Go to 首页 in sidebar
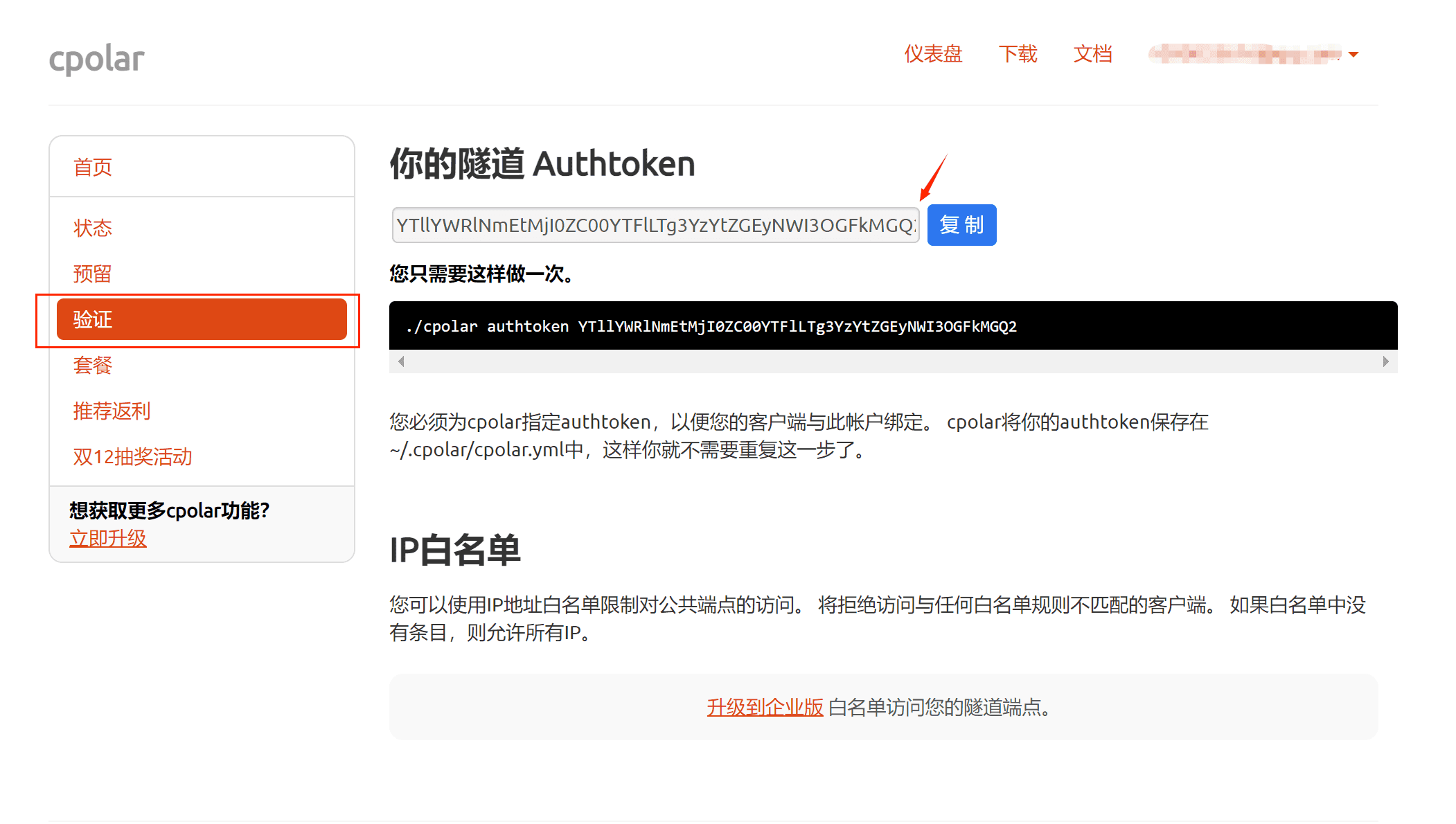1456x824 pixels. (x=93, y=167)
